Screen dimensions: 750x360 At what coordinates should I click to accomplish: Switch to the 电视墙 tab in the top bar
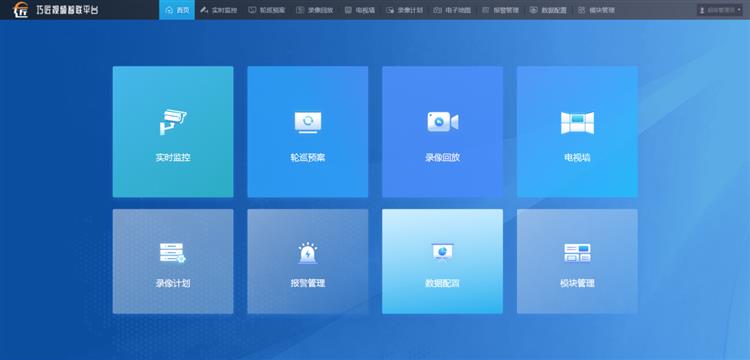pos(359,10)
